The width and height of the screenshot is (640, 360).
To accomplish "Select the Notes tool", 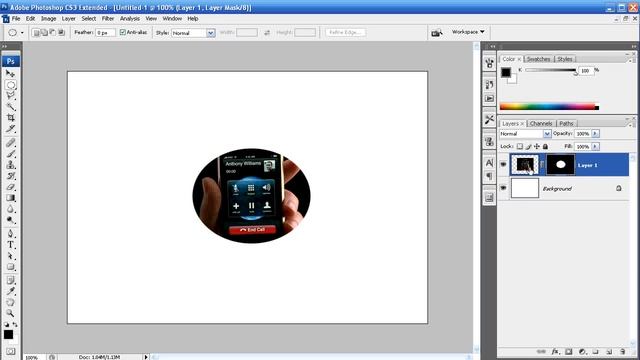I will pos(11,280).
